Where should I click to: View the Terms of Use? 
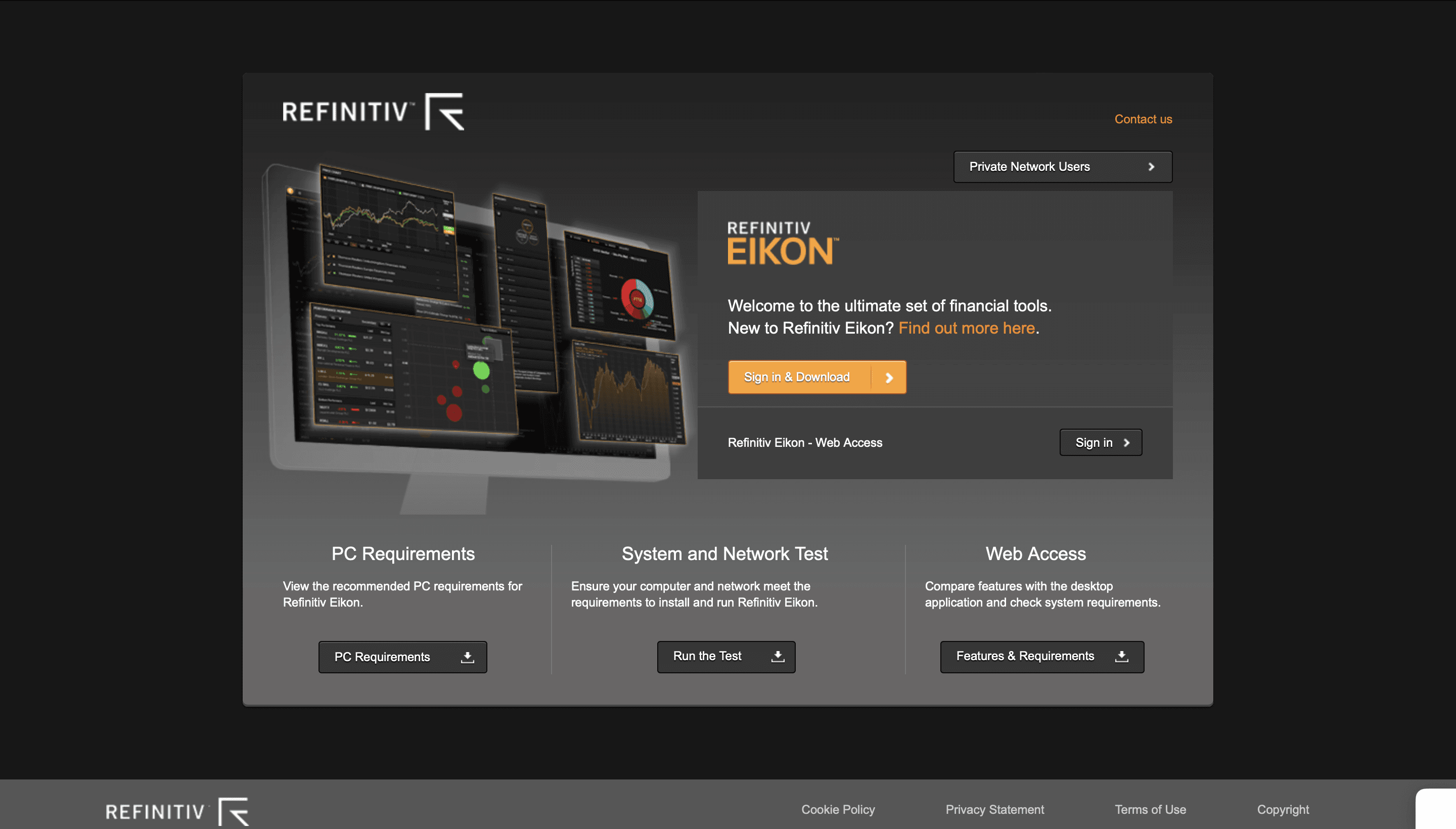point(1150,809)
